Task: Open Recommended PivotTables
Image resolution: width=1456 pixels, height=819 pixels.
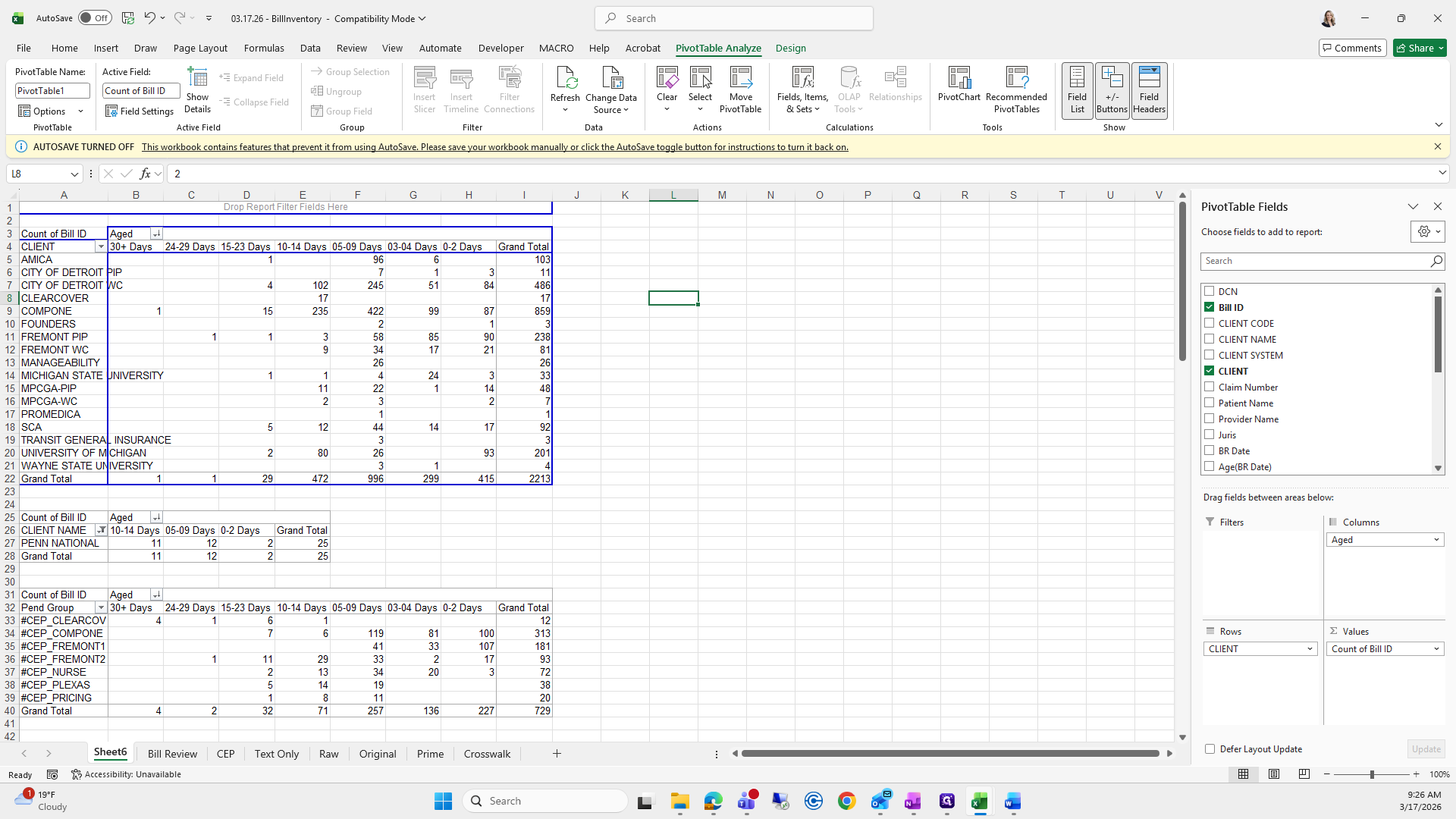Action: point(1016,79)
